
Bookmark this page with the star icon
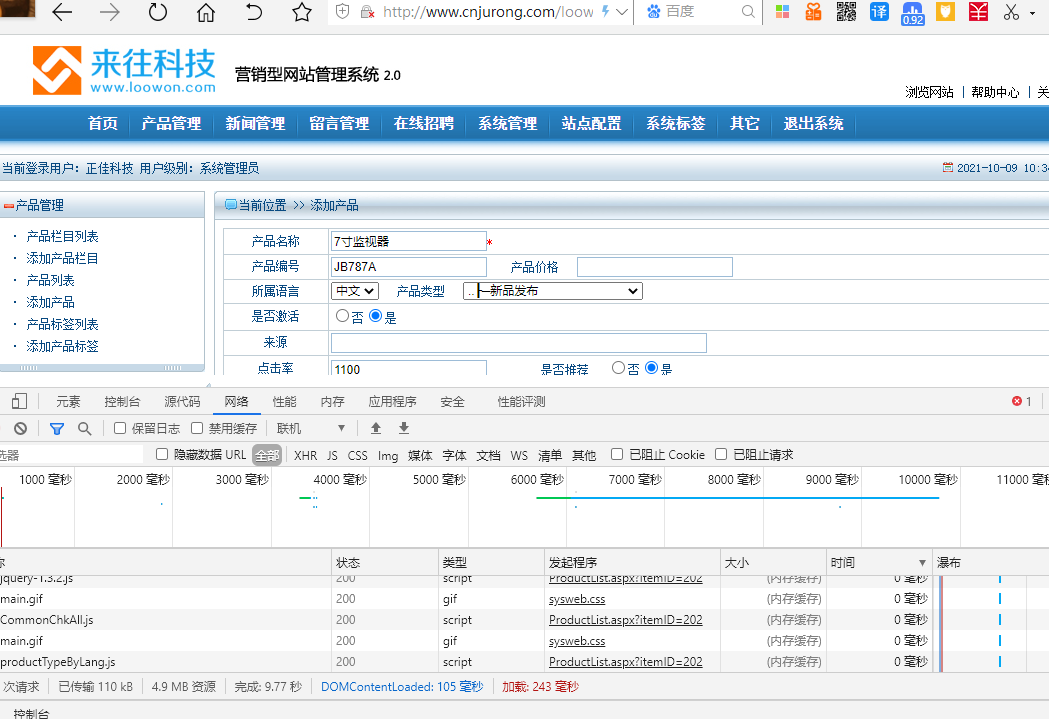click(x=302, y=12)
